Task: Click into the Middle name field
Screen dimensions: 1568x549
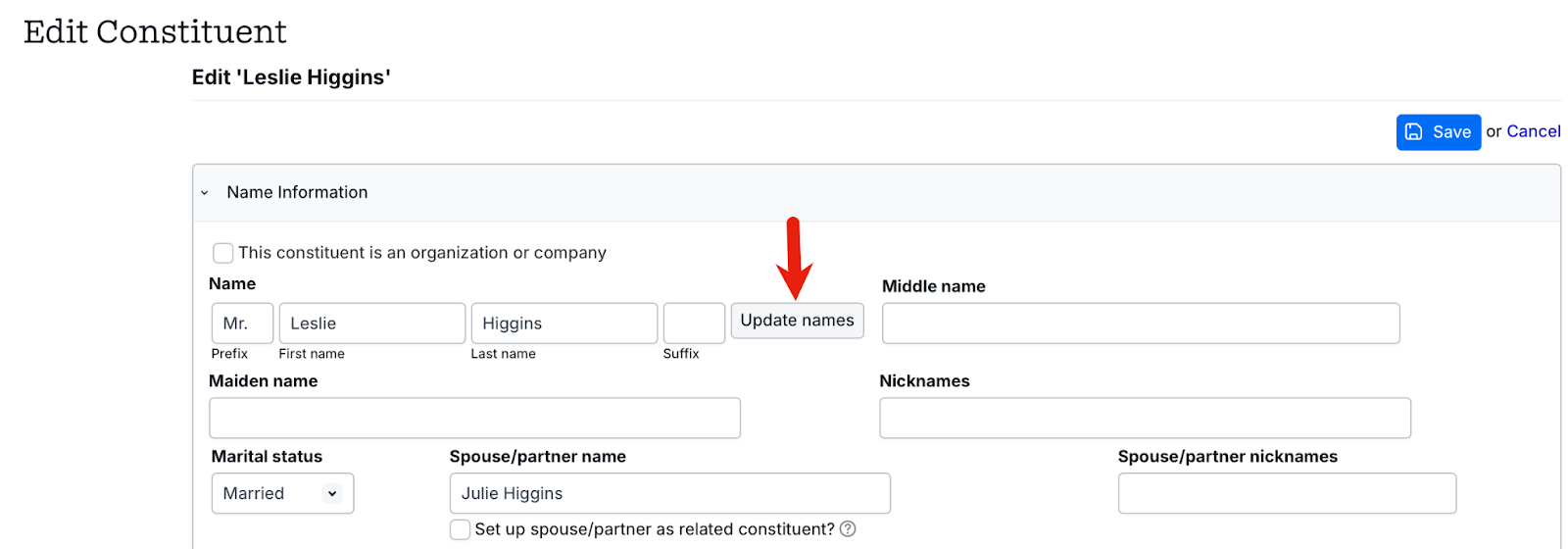Action: [1140, 324]
